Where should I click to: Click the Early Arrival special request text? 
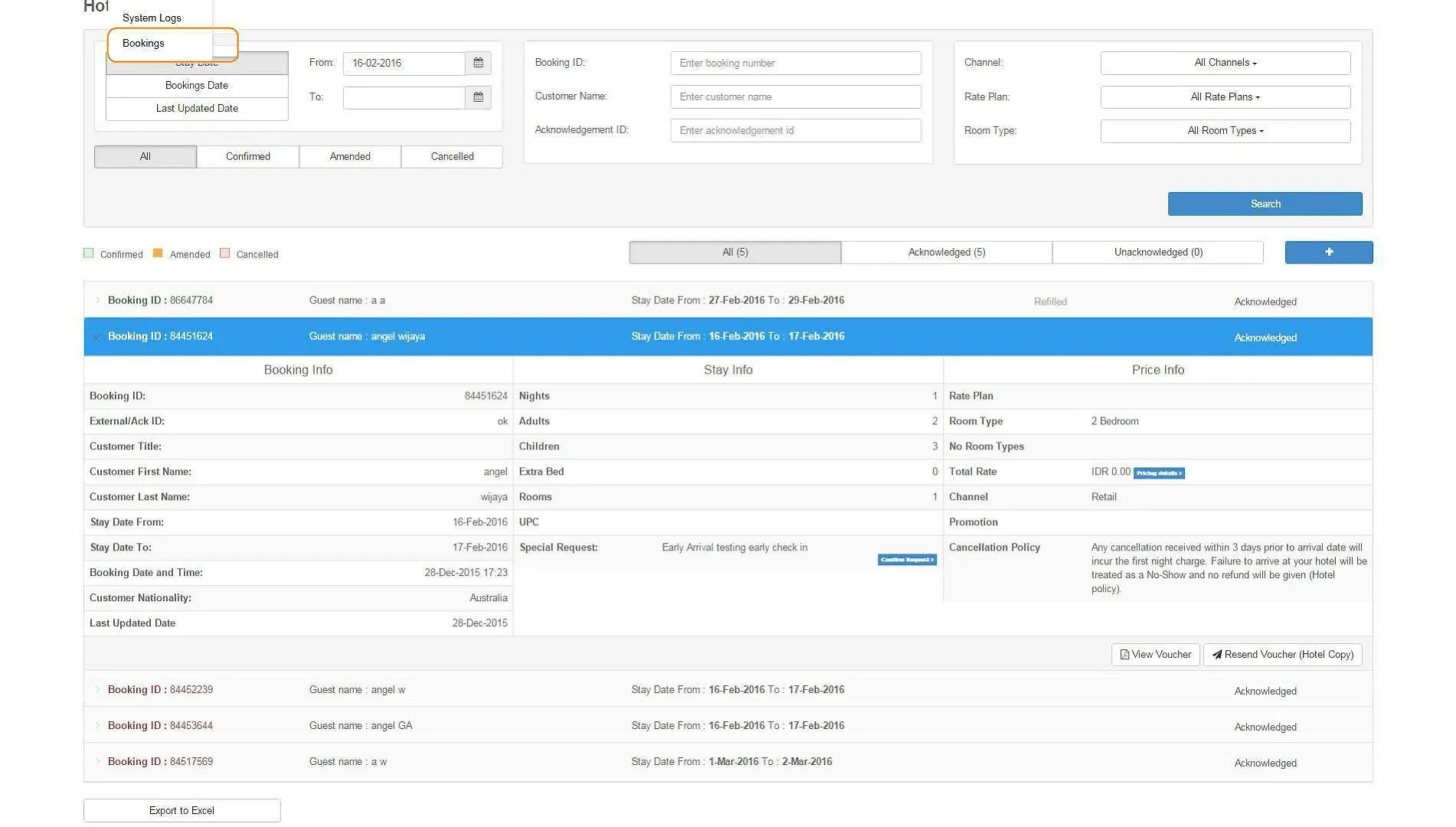735,548
